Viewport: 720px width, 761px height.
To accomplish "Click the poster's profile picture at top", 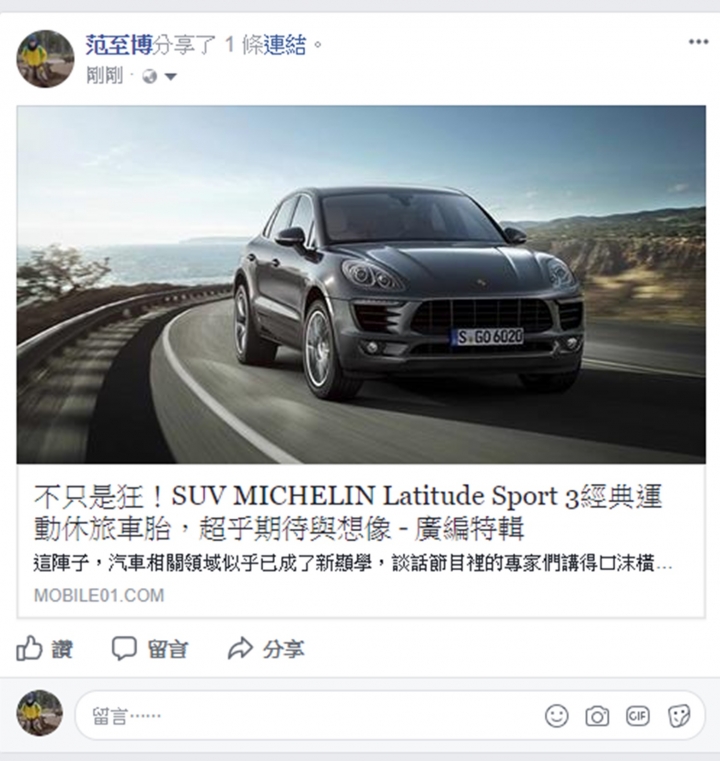I will point(46,58).
